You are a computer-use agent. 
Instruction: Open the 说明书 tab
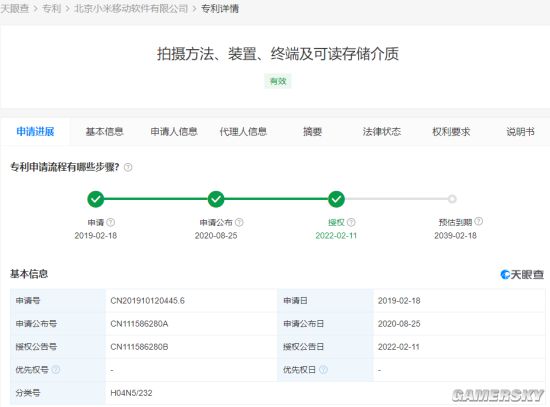coord(520,132)
